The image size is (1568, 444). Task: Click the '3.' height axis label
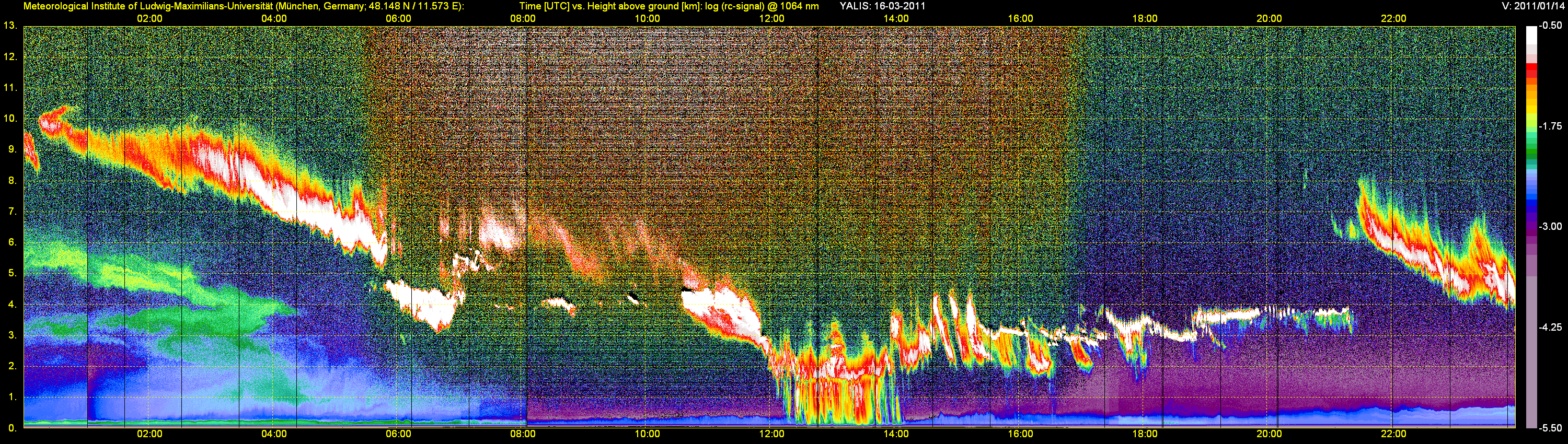click(13, 335)
